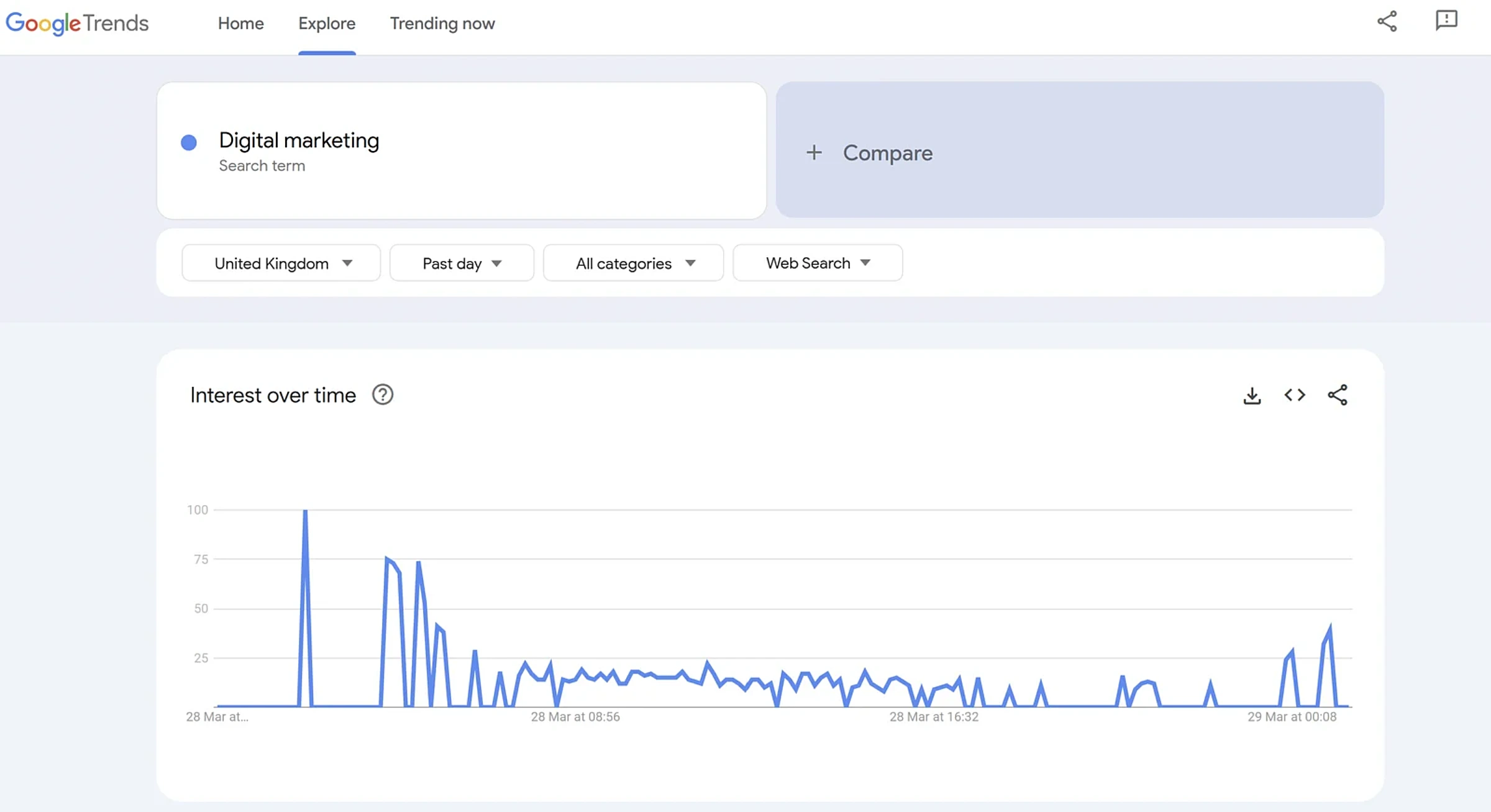The image size is (1491, 812).
Task: Click the '28 Mar at 08:56' axis label
Action: click(x=575, y=716)
